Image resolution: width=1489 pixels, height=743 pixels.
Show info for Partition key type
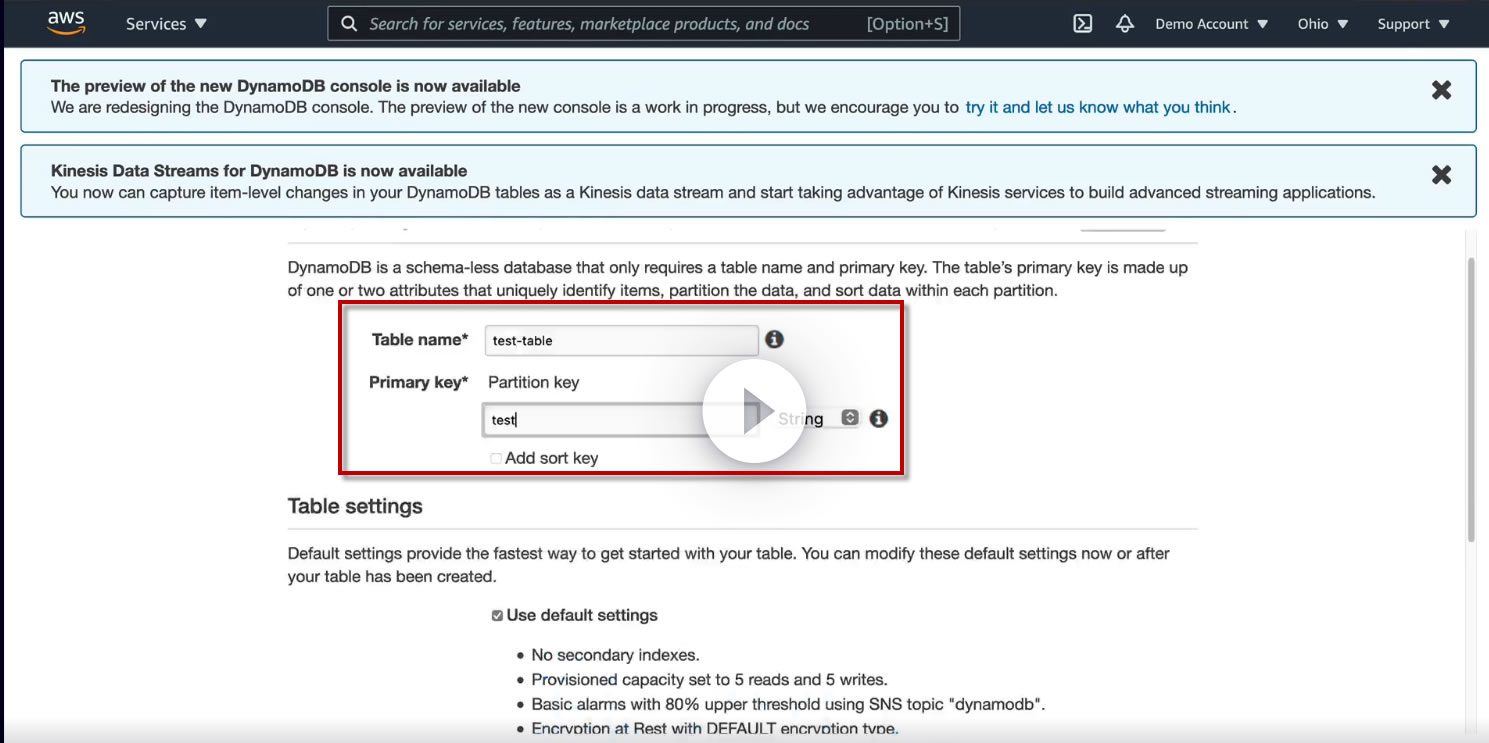pos(878,418)
